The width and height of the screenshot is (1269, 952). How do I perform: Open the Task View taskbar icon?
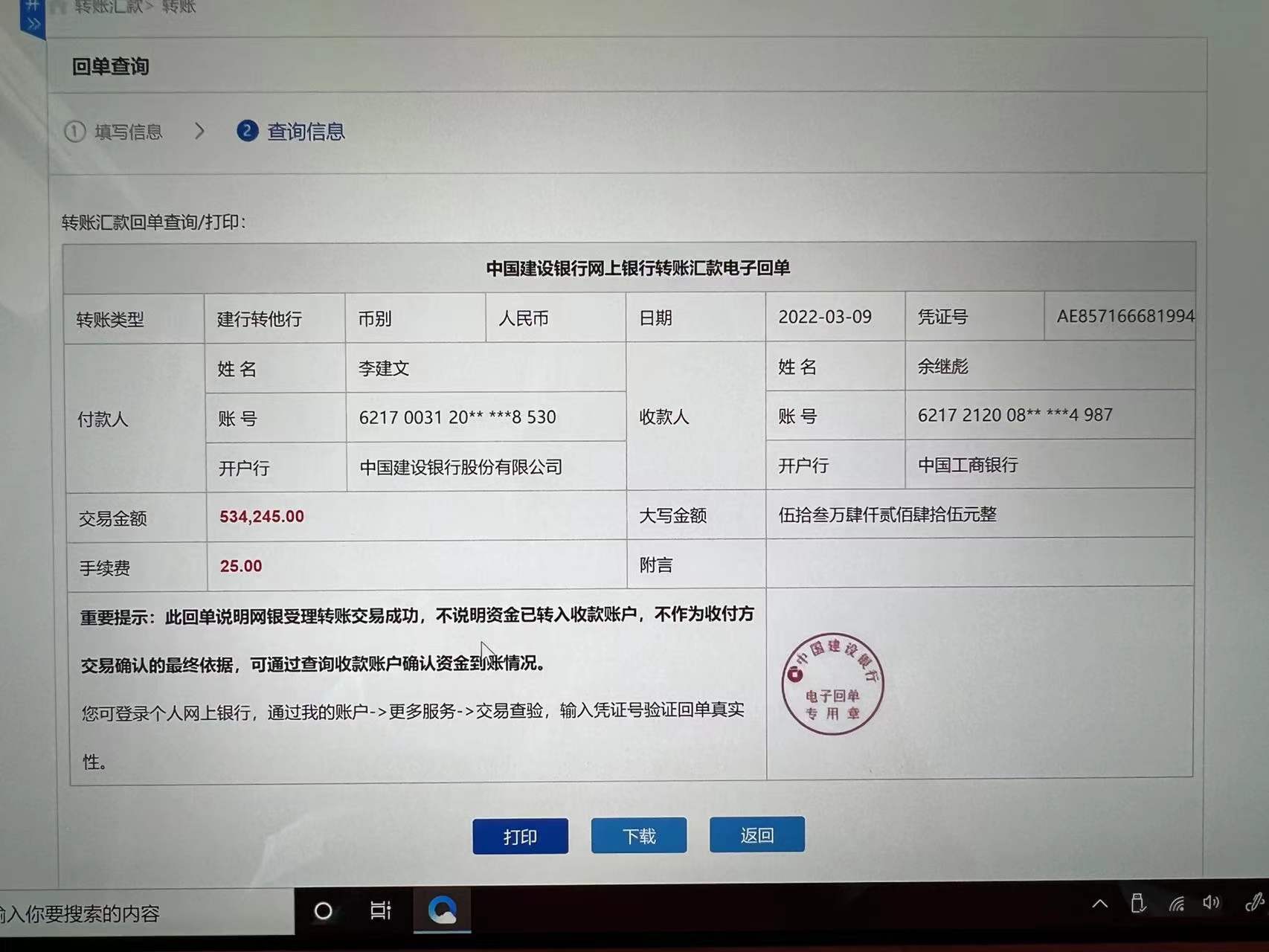point(380,910)
